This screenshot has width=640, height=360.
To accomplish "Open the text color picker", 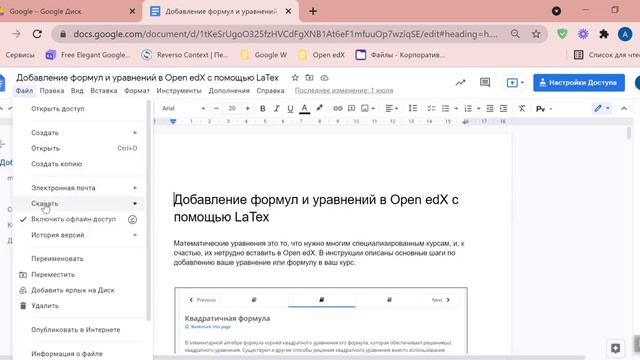I will (304, 109).
